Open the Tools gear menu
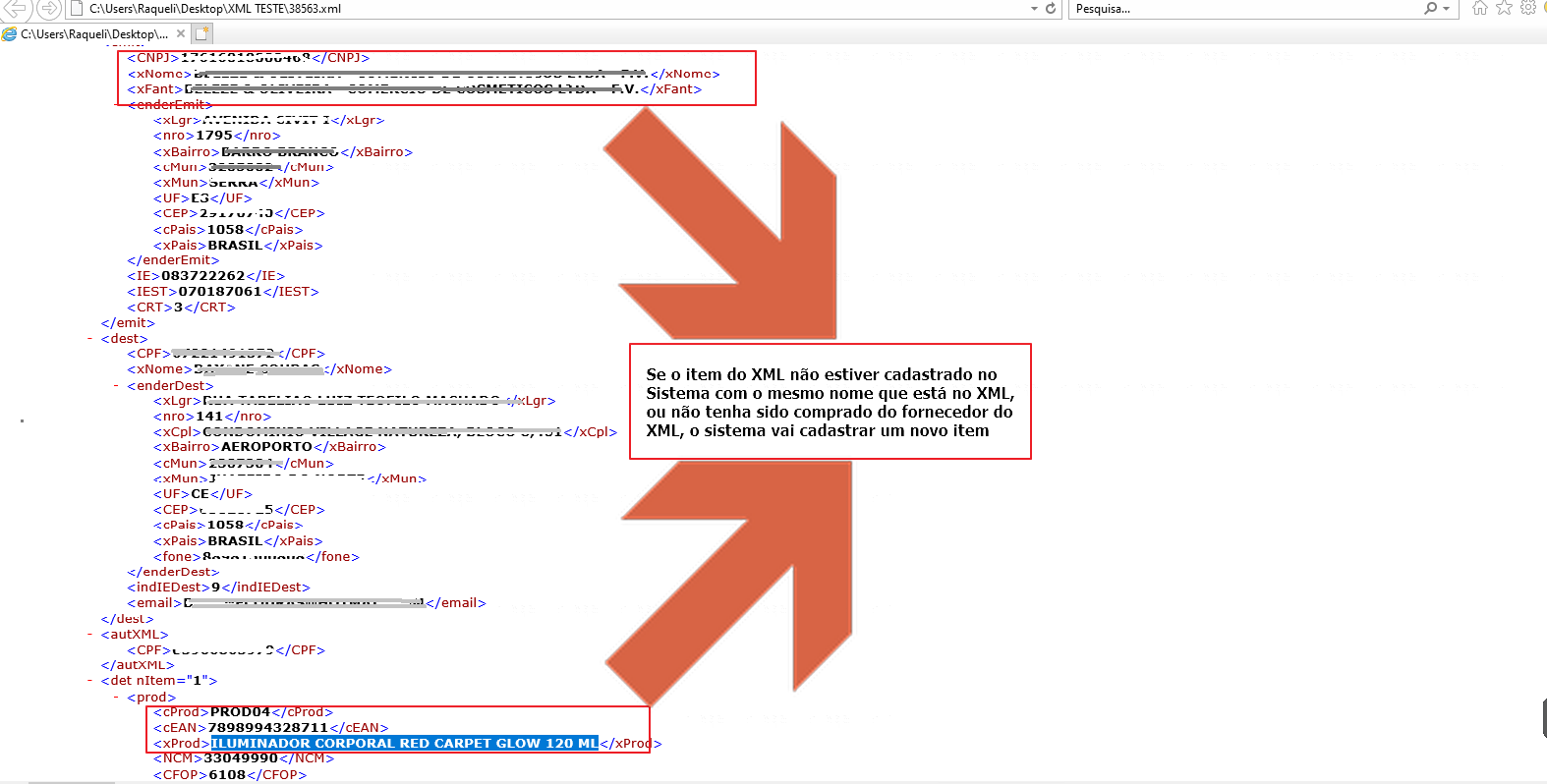 coord(1528,8)
